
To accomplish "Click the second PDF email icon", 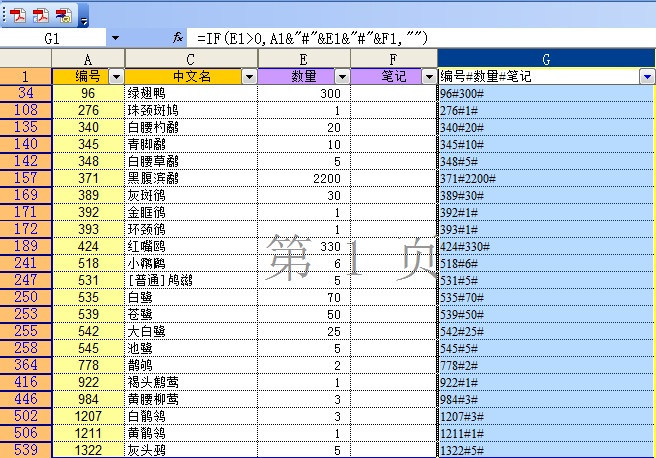I will [40, 14].
